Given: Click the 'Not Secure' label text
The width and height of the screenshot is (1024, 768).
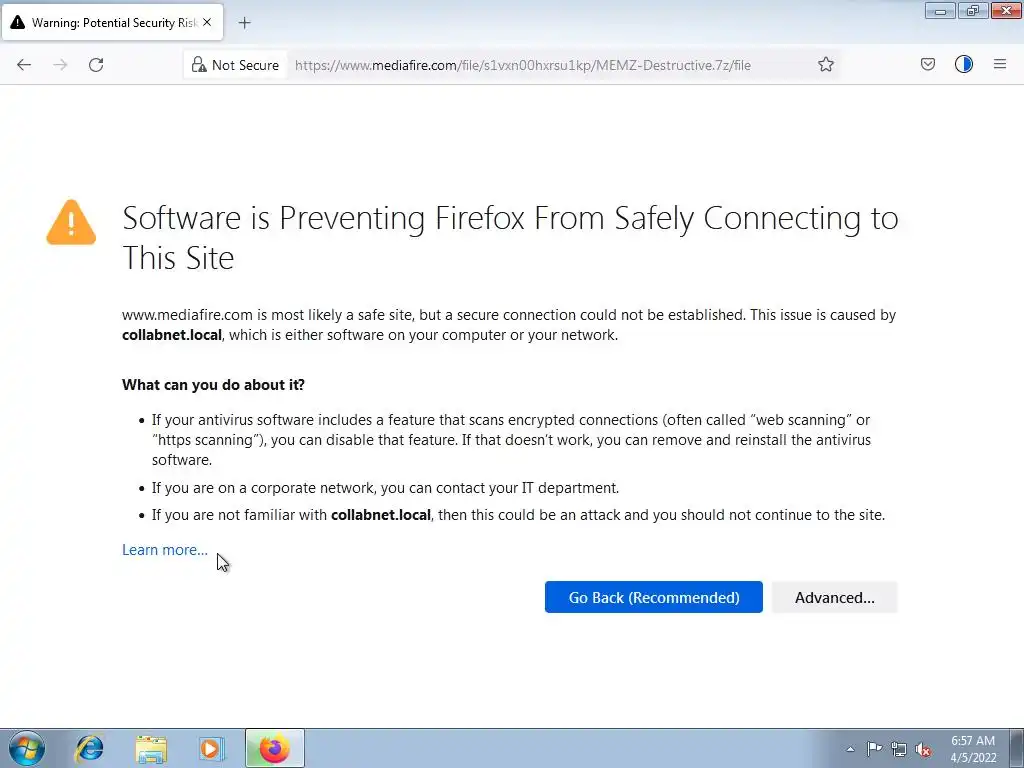Looking at the screenshot, I should [245, 65].
